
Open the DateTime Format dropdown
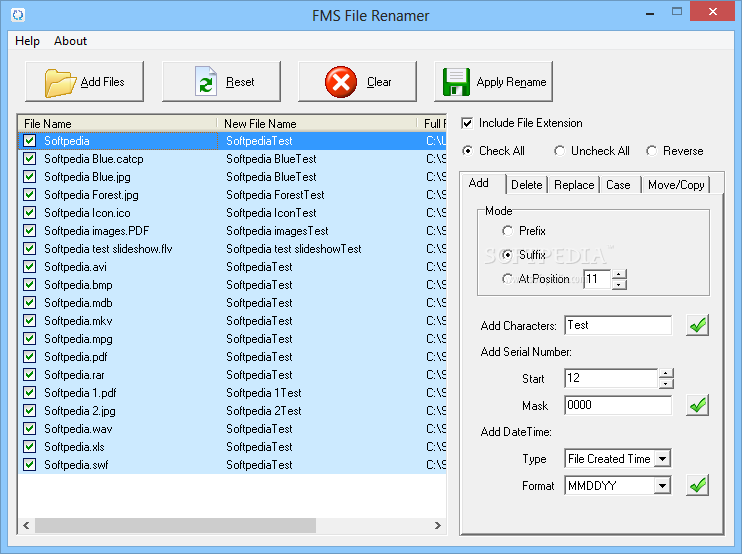coord(663,485)
